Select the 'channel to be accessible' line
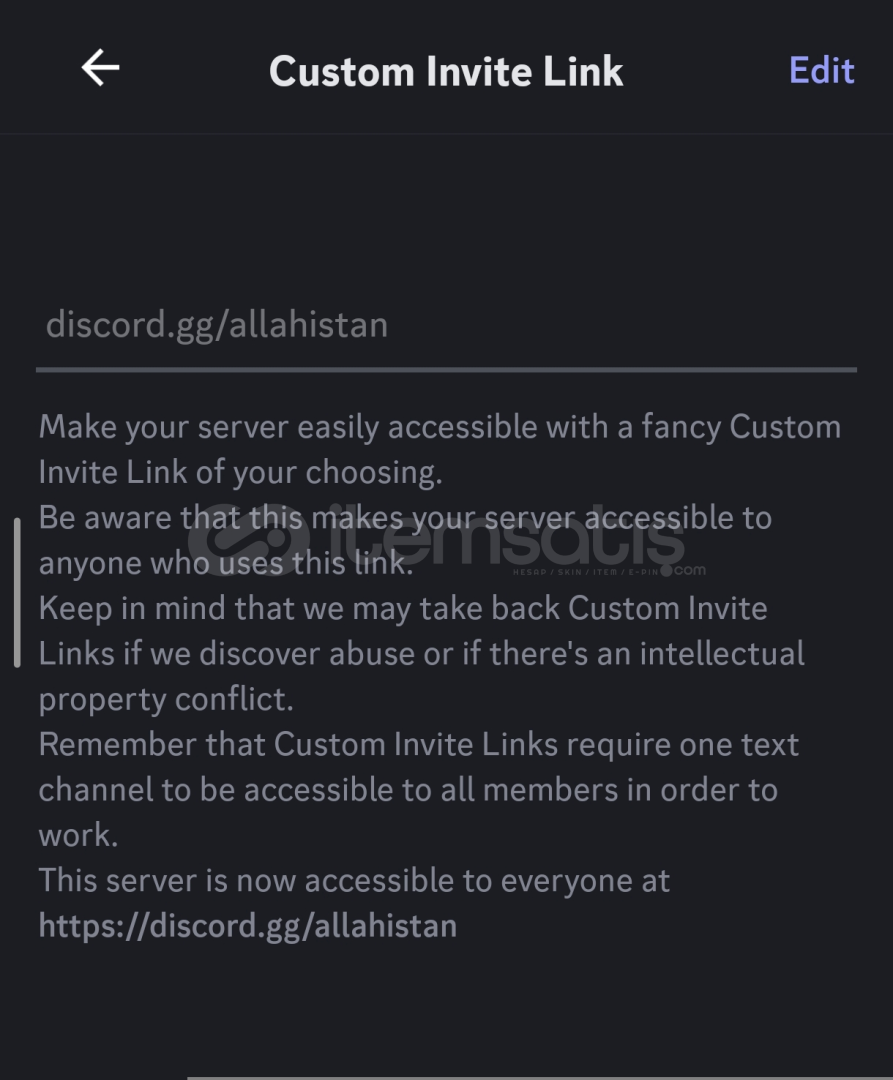Viewport: 893px width, 1080px height. [x=408, y=790]
